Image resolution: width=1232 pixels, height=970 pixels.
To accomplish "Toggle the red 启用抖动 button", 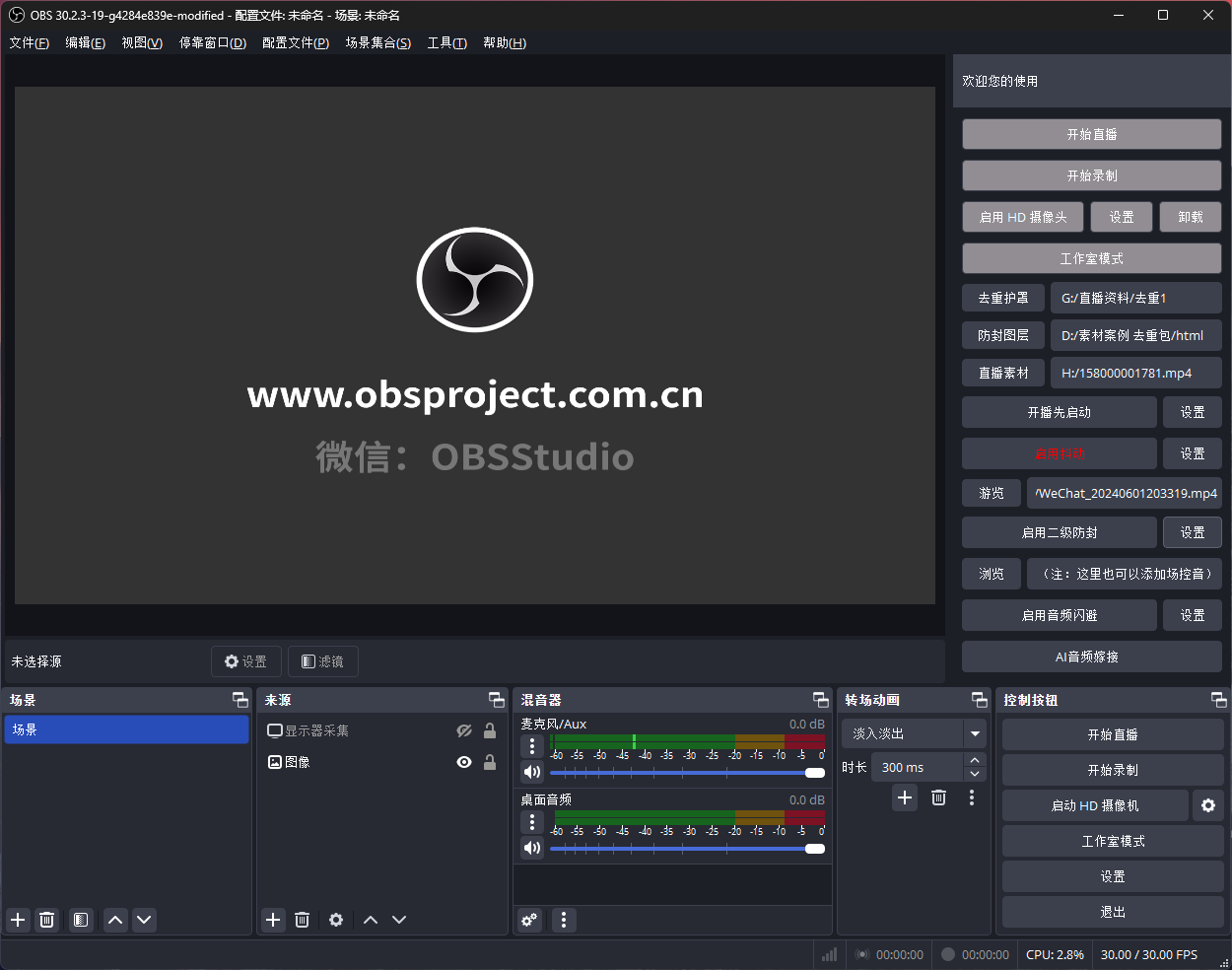I will pyautogui.click(x=1060, y=453).
